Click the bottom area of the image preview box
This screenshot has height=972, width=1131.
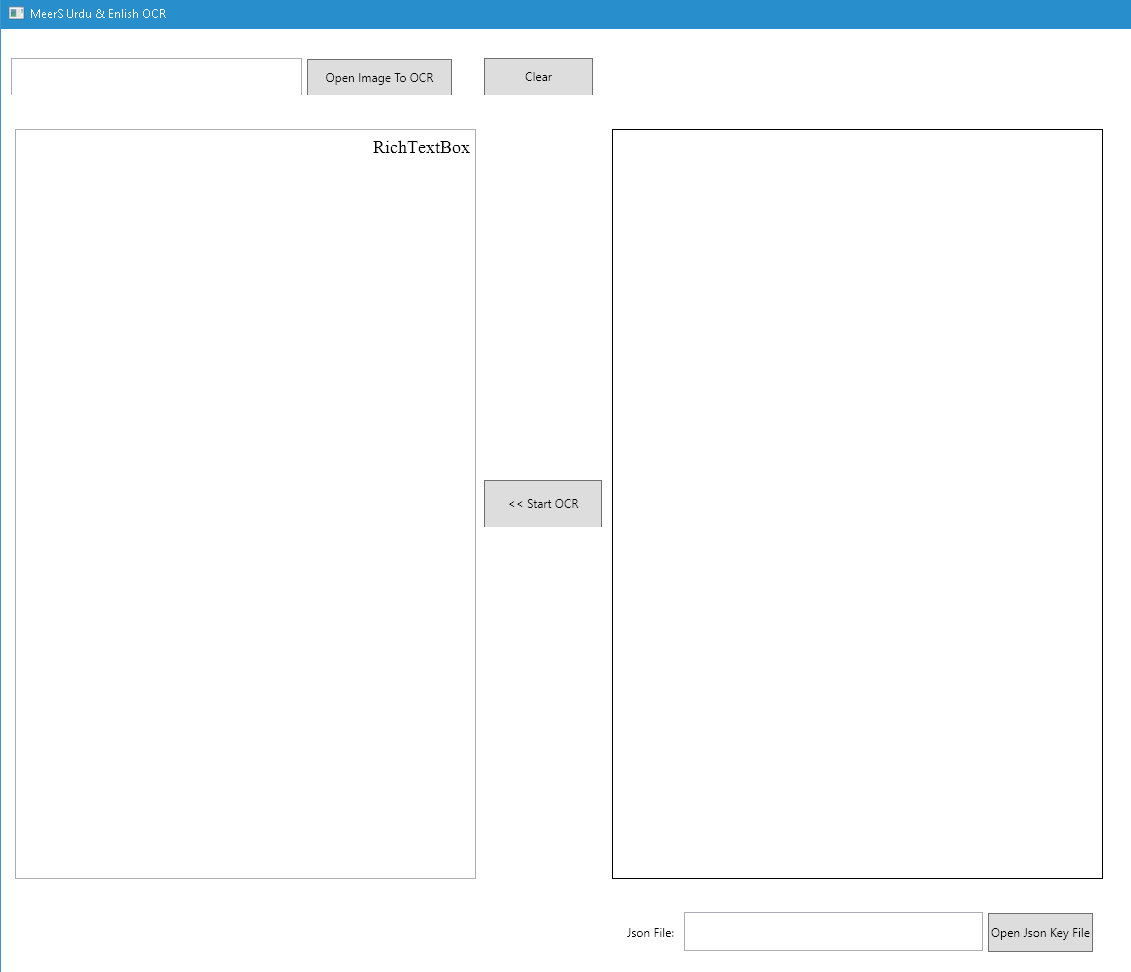pyautogui.click(x=857, y=850)
